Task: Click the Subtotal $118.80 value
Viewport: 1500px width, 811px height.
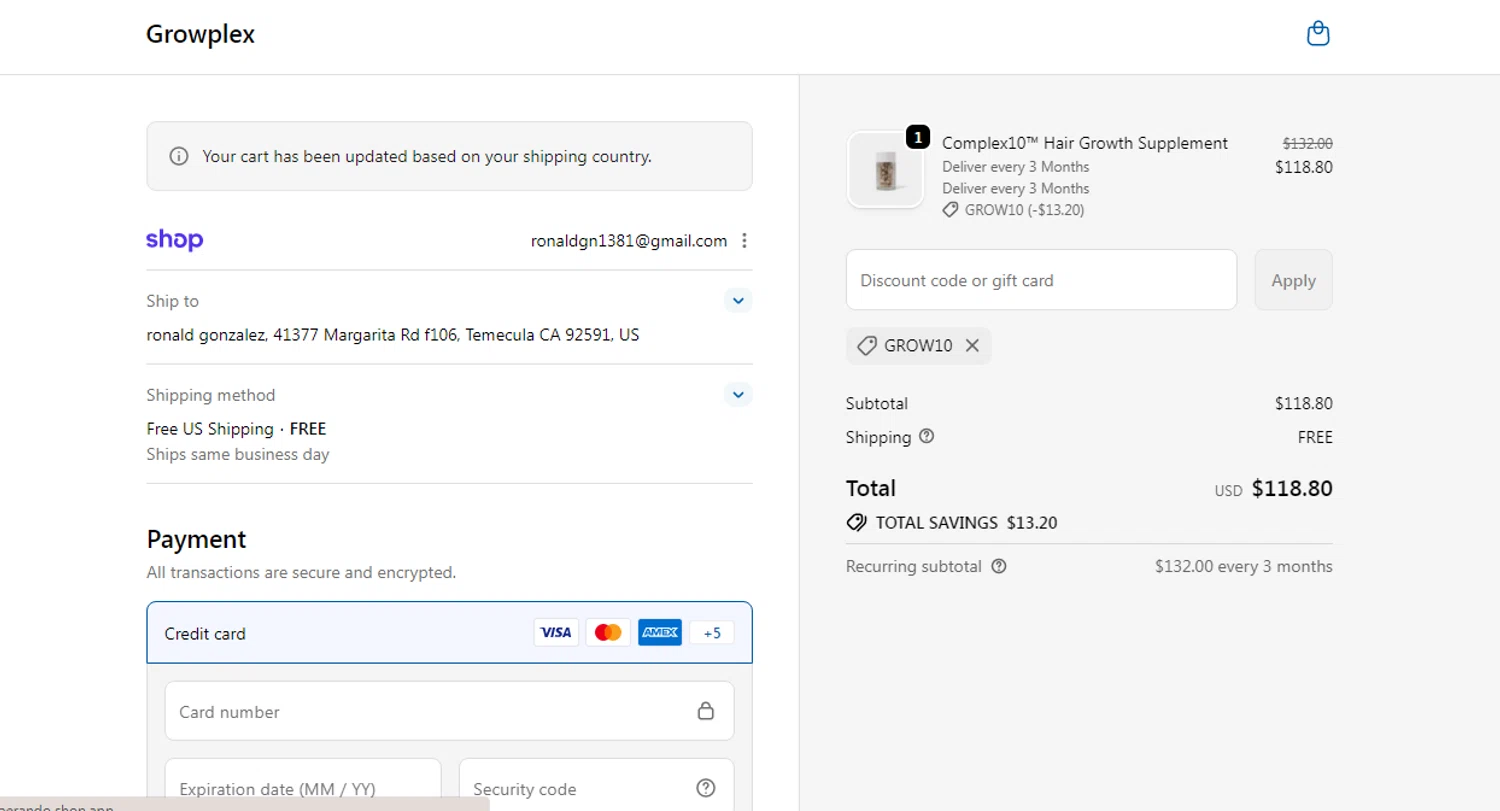Action: pyautogui.click(x=1304, y=404)
